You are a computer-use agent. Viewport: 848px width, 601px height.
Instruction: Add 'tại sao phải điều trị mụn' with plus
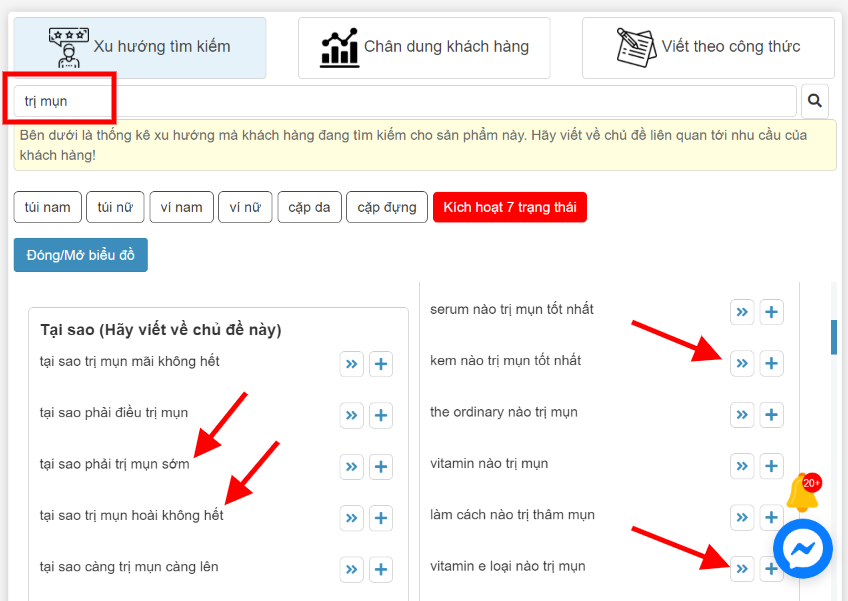pos(381,415)
